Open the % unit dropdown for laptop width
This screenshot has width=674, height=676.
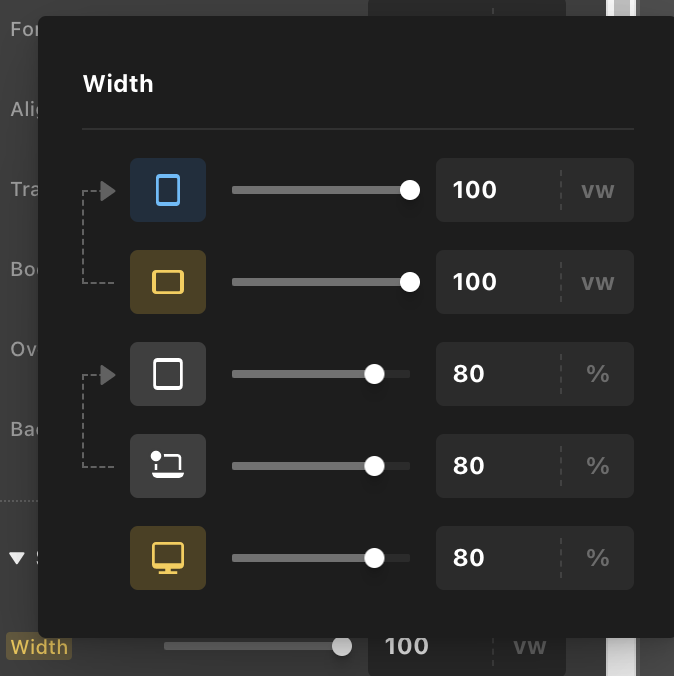598,466
